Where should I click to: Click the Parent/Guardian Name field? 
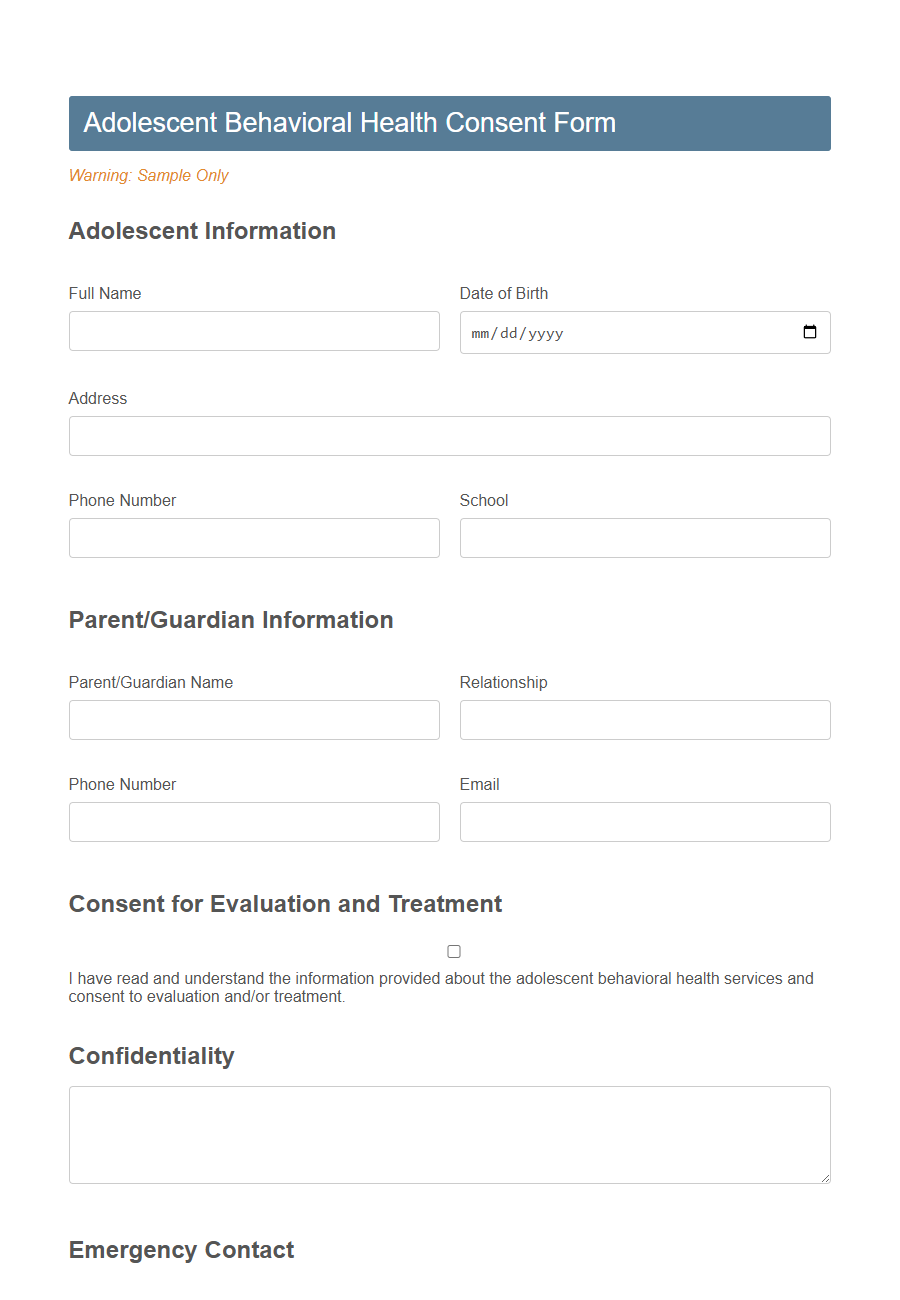(x=254, y=720)
